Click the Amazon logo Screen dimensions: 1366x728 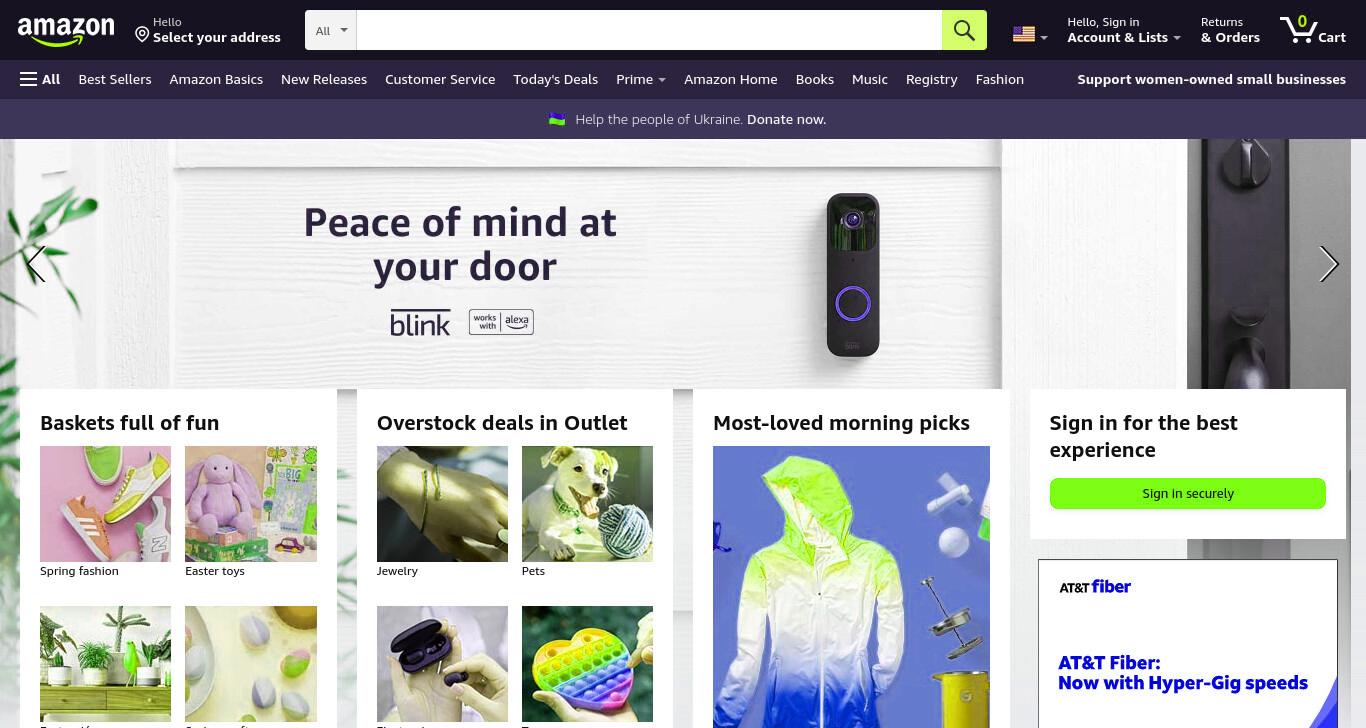pos(66,31)
